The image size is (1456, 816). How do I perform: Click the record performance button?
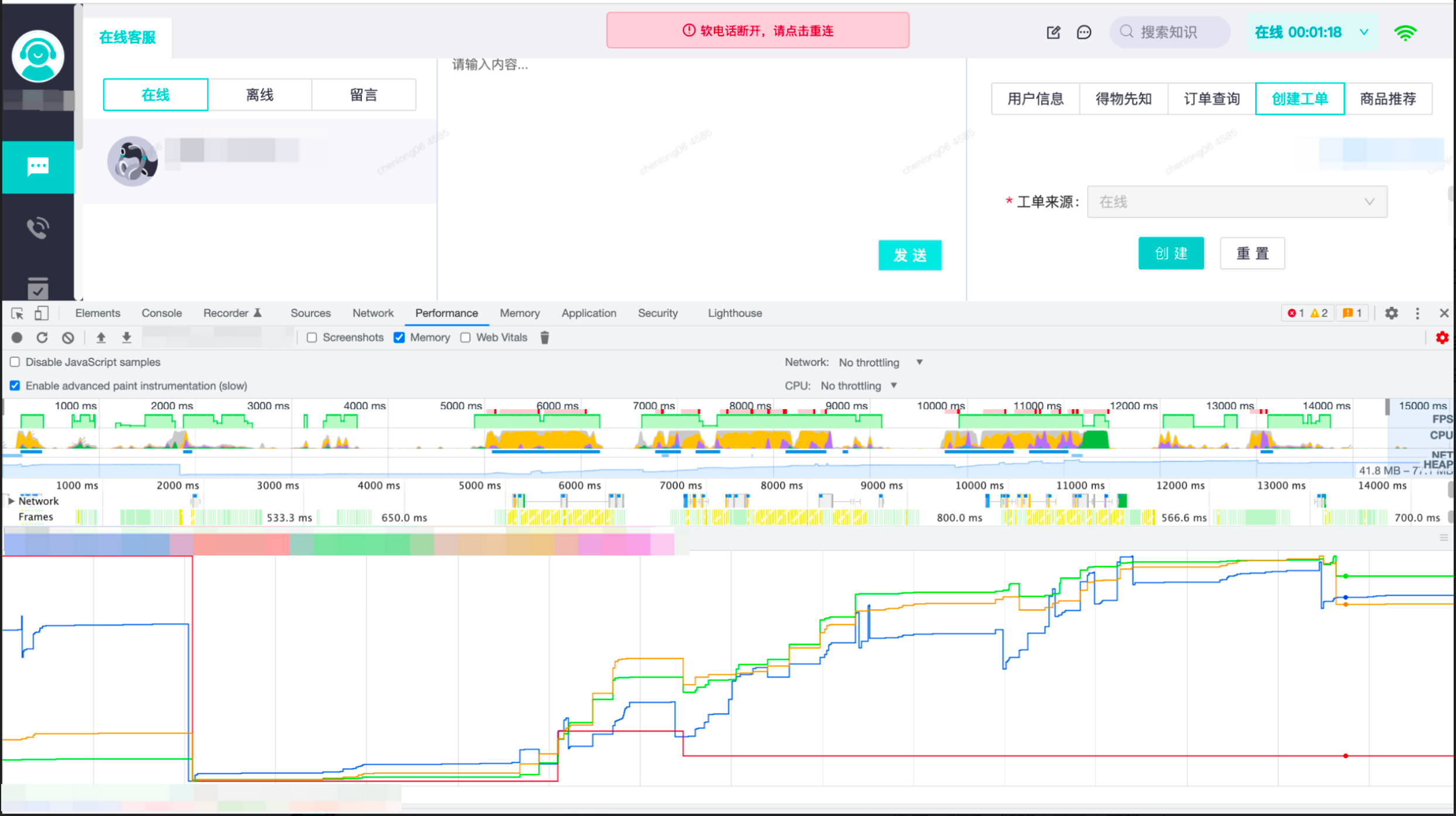tap(17, 338)
